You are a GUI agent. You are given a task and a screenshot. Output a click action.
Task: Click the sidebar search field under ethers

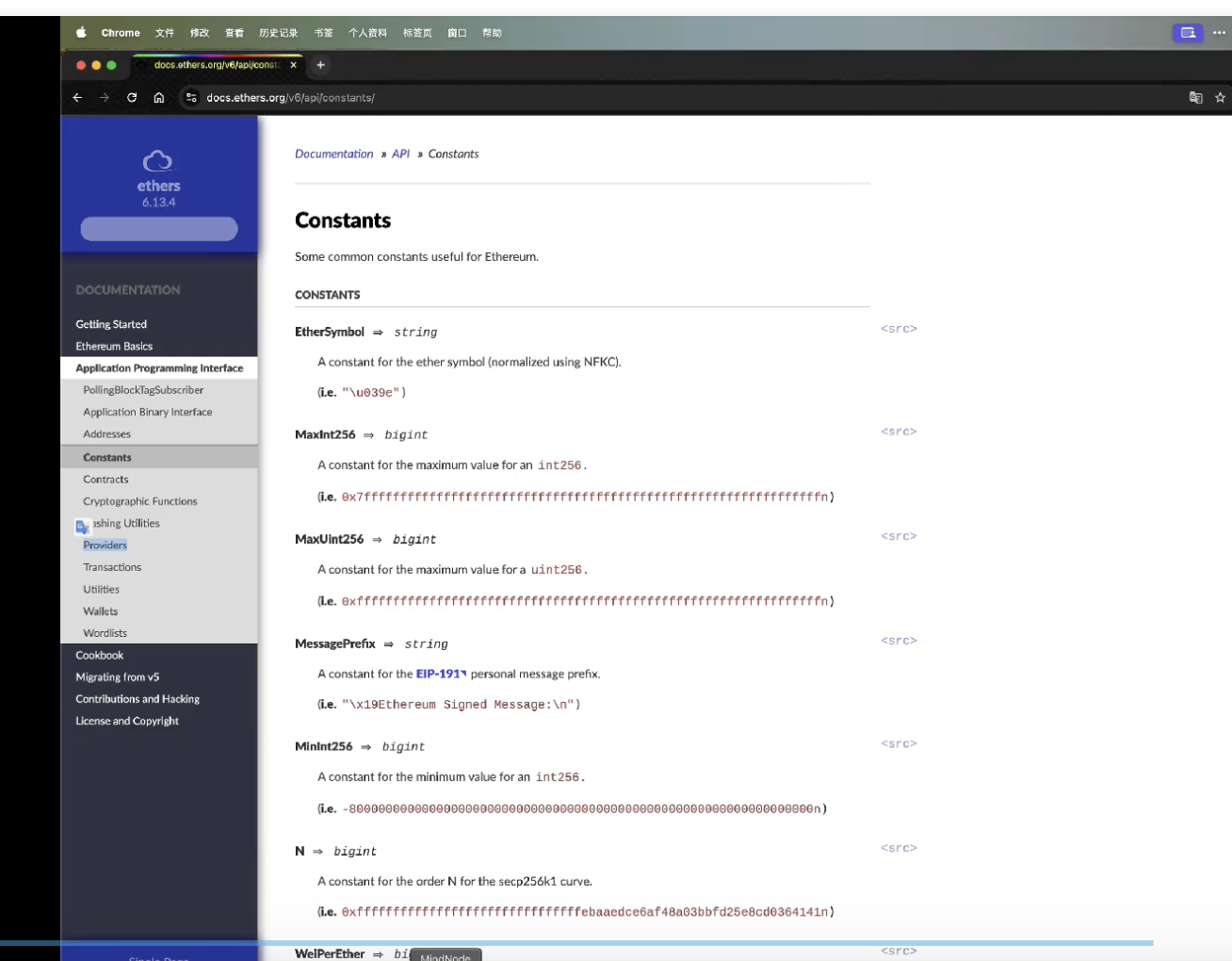click(x=158, y=229)
